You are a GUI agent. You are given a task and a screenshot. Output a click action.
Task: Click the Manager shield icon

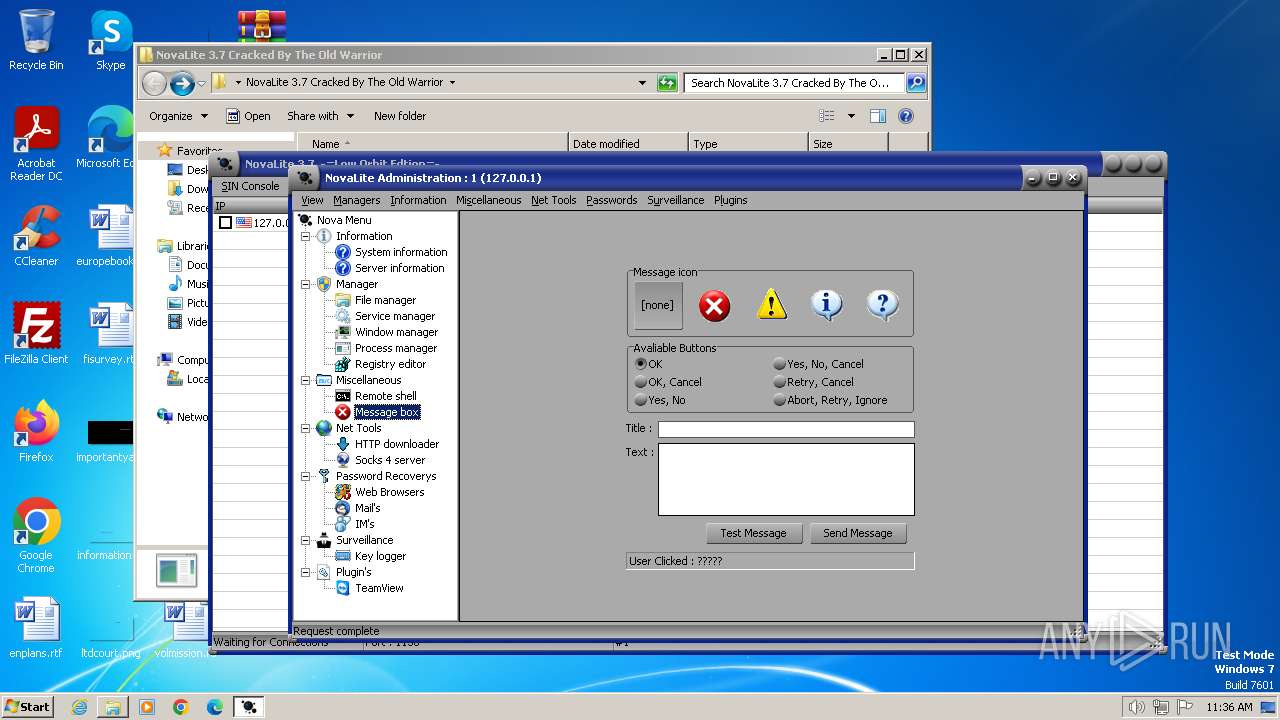324,284
